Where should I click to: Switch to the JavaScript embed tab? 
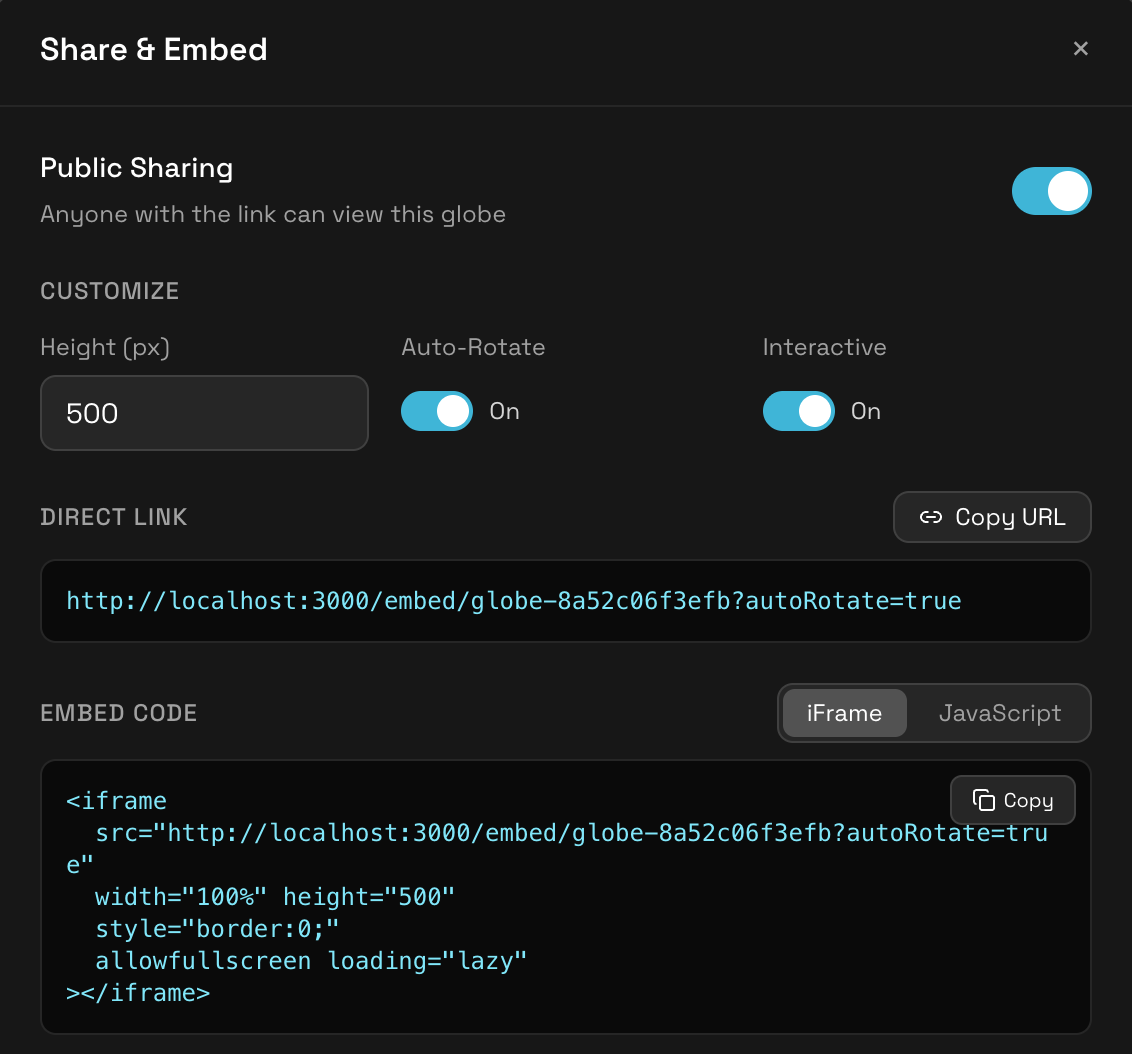point(999,713)
